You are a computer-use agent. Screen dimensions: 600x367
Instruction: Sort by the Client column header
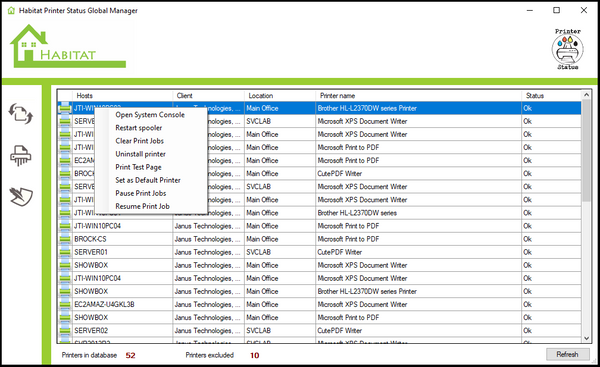click(209, 96)
